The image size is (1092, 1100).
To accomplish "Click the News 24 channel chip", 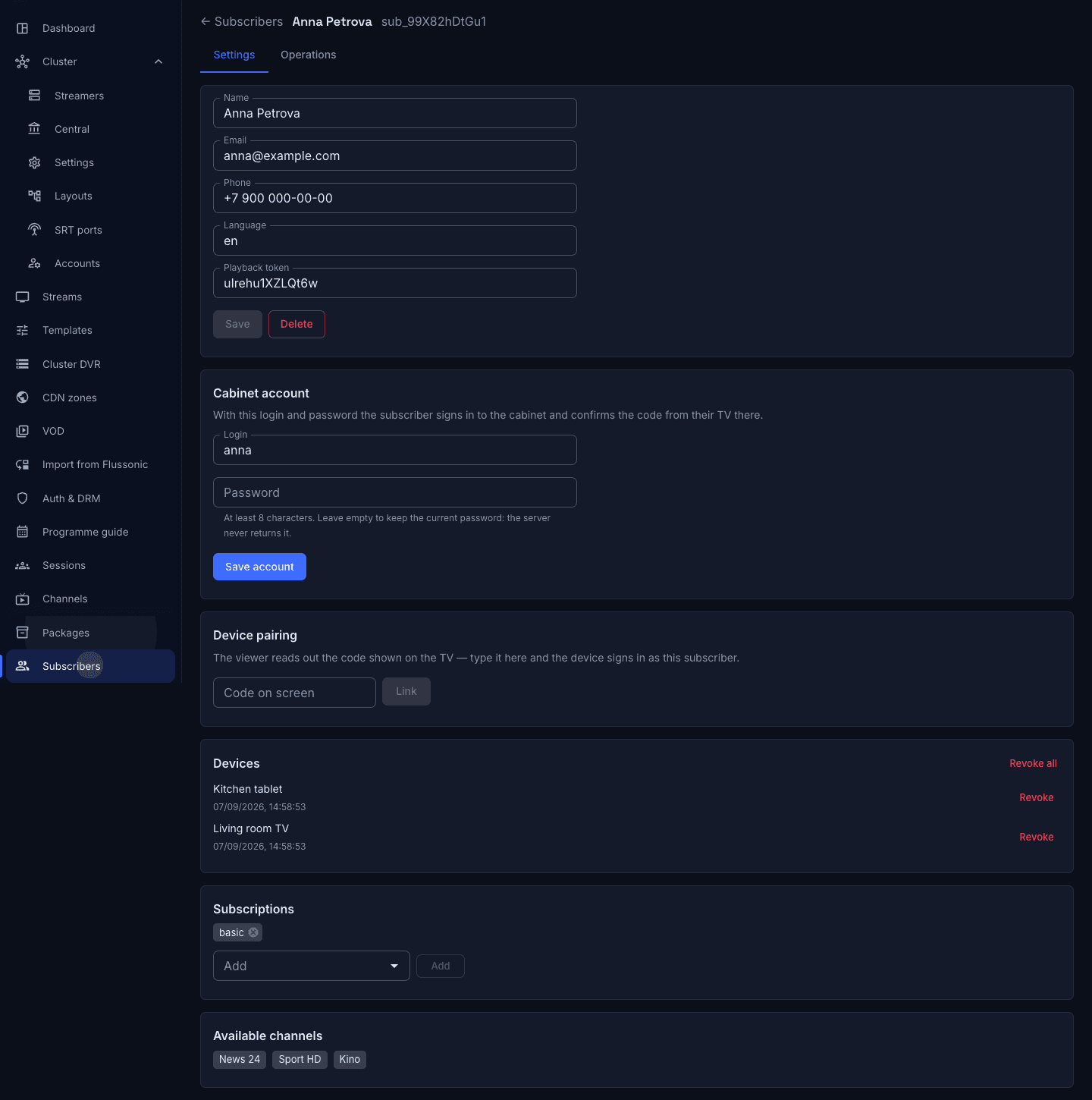I will point(240,1059).
